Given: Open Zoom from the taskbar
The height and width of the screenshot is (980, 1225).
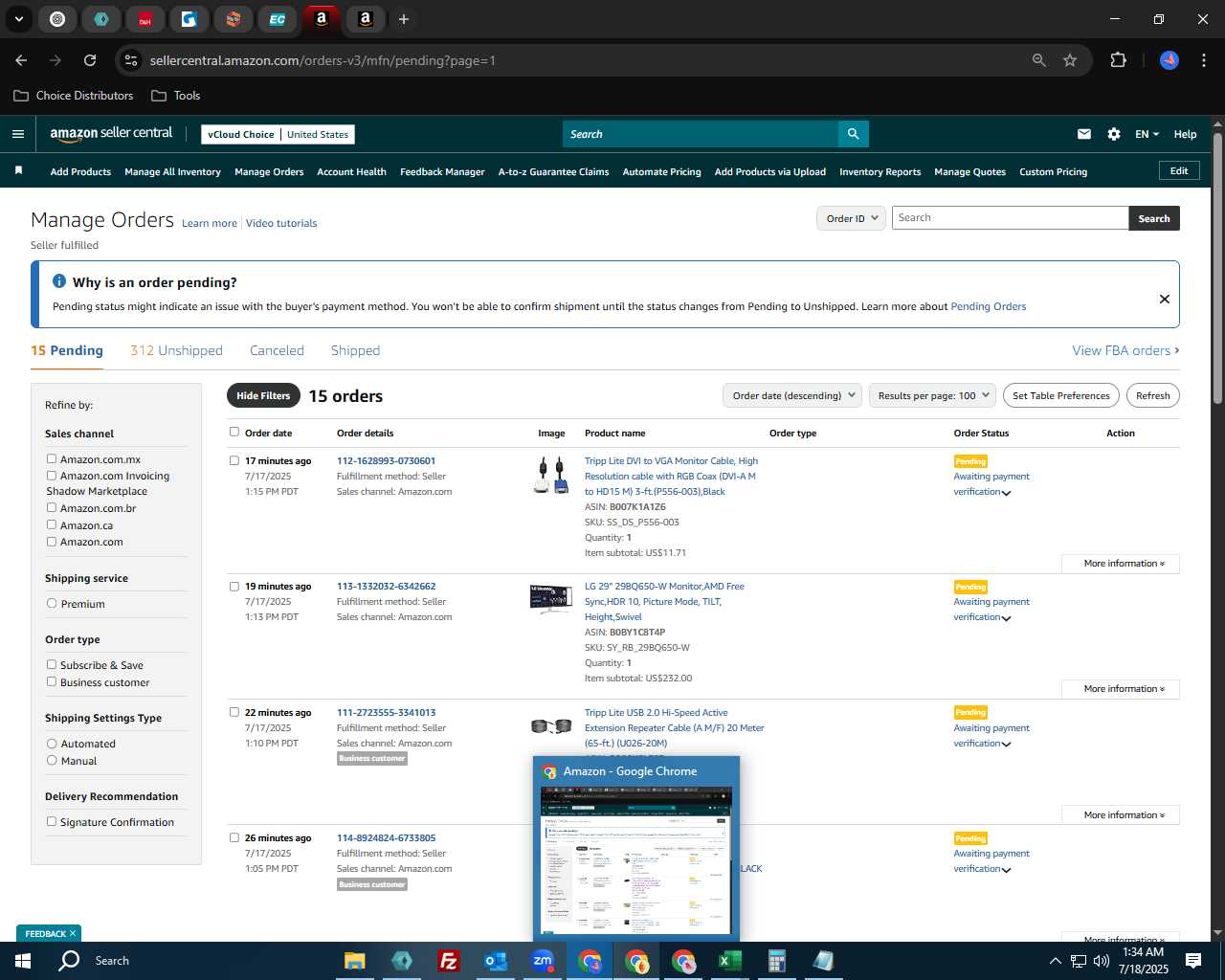Looking at the screenshot, I should coord(543,961).
